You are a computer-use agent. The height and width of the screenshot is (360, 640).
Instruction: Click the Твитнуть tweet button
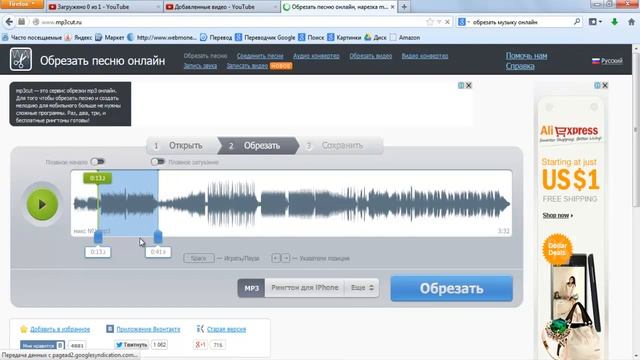coord(131,345)
